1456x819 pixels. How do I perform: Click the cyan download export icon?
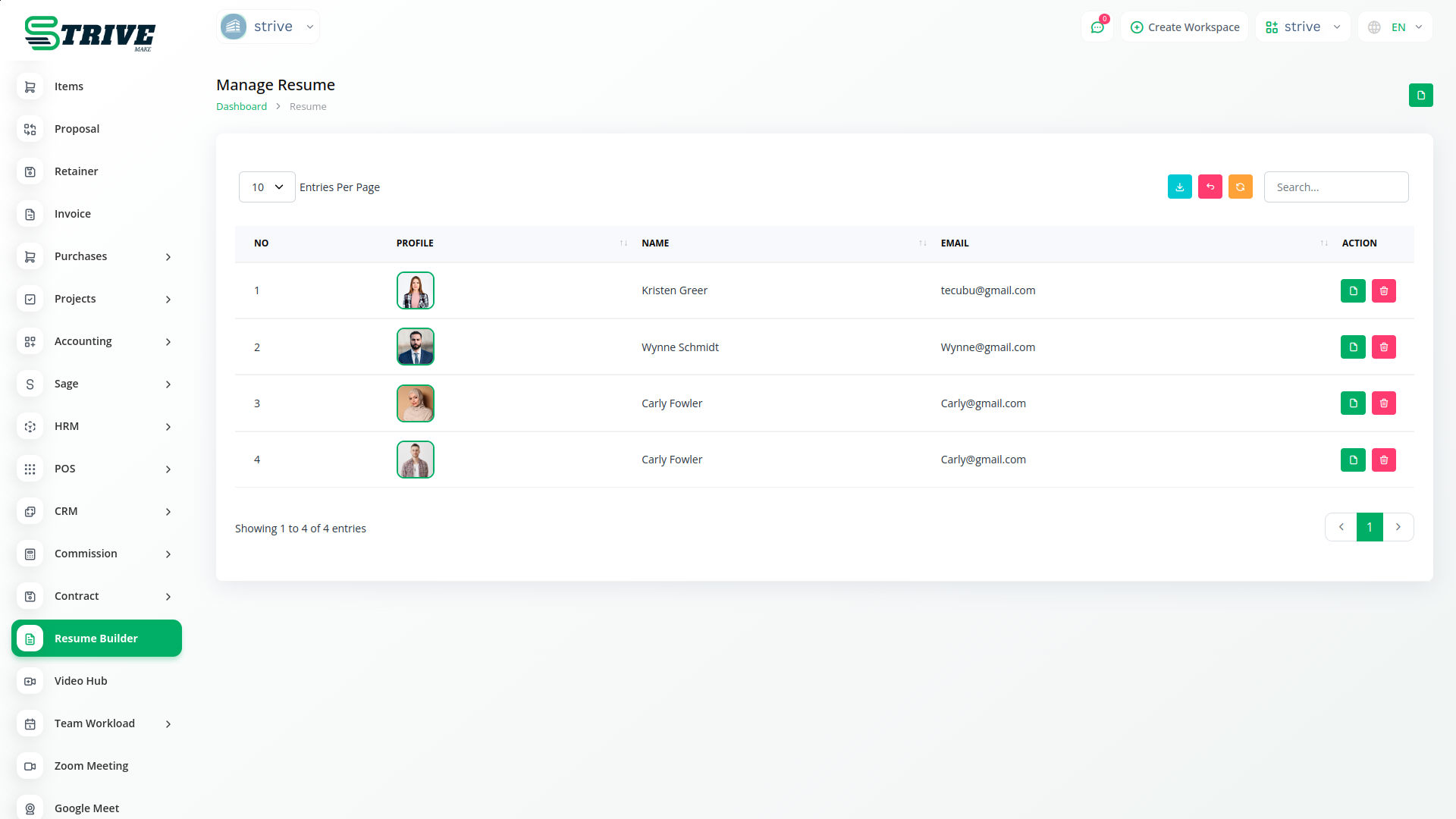point(1179,187)
